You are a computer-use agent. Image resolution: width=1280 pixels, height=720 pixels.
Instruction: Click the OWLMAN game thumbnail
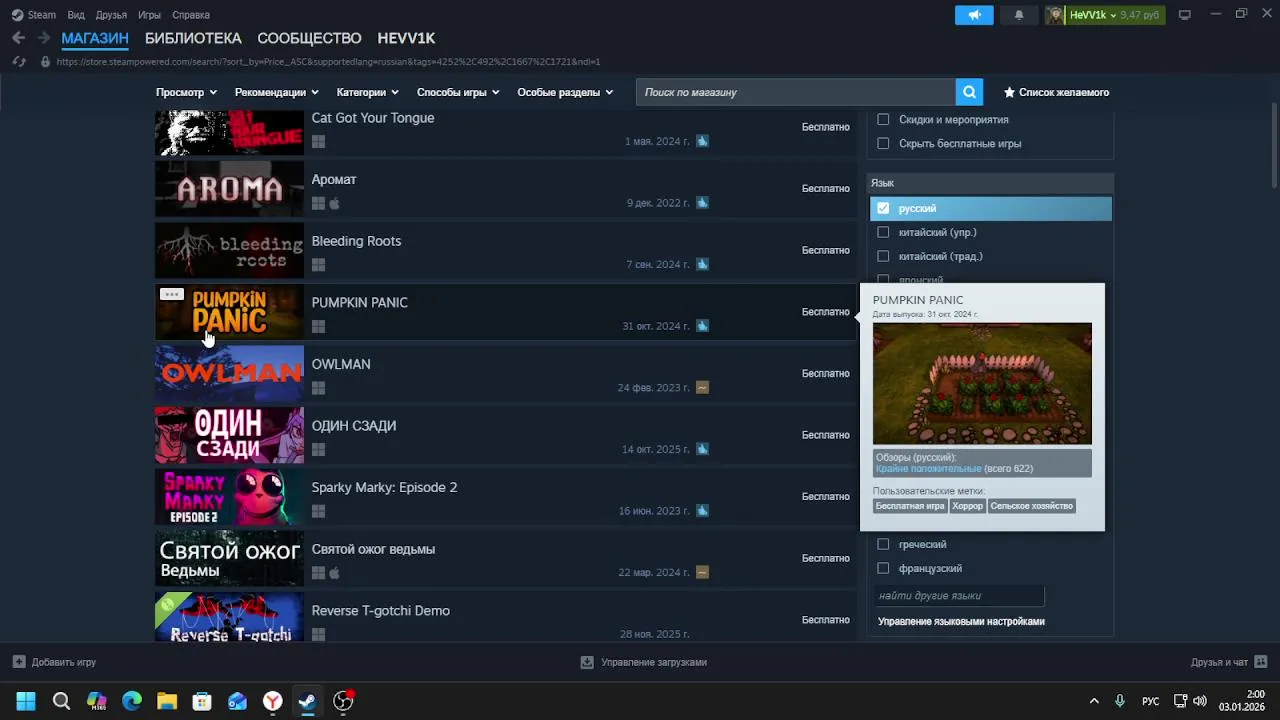pyautogui.click(x=229, y=373)
